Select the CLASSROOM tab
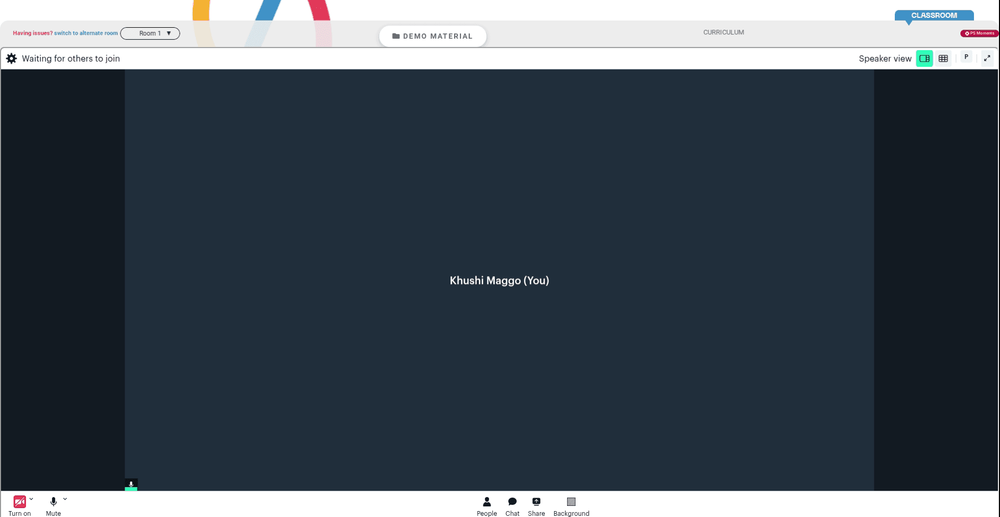 (x=934, y=15)
